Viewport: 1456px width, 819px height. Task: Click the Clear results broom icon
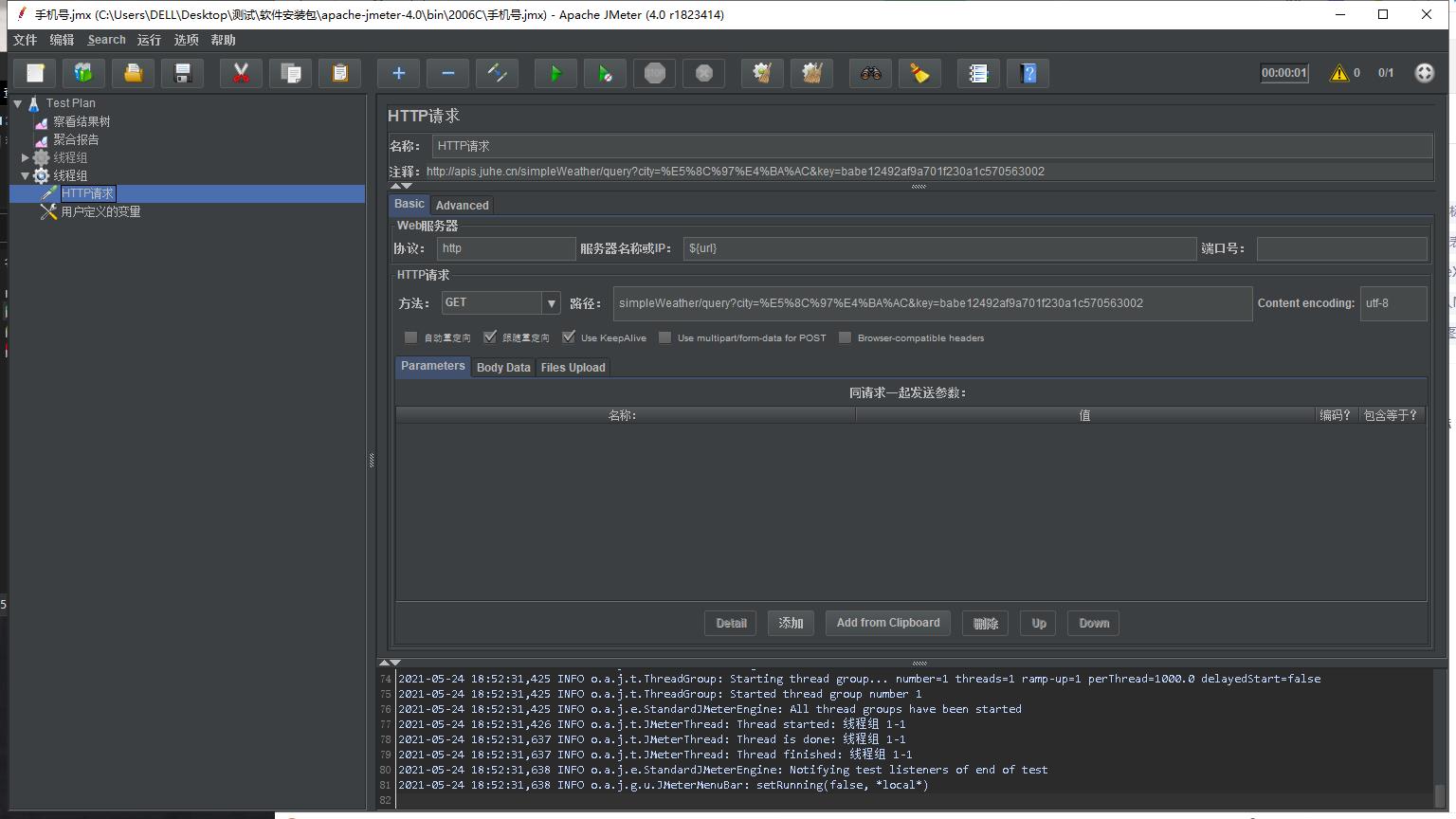(x=762, y=73)
